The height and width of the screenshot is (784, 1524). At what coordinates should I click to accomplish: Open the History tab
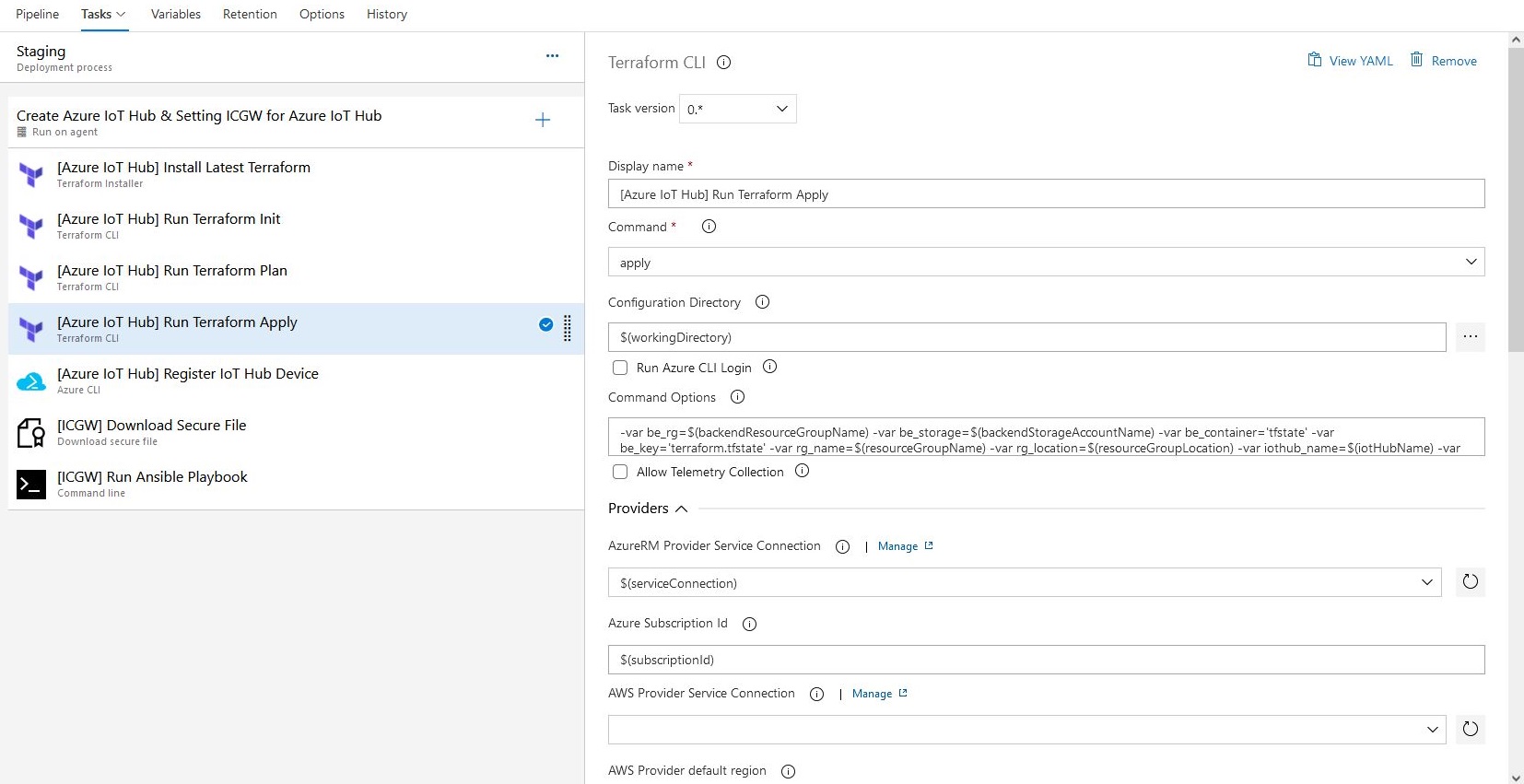386,15
